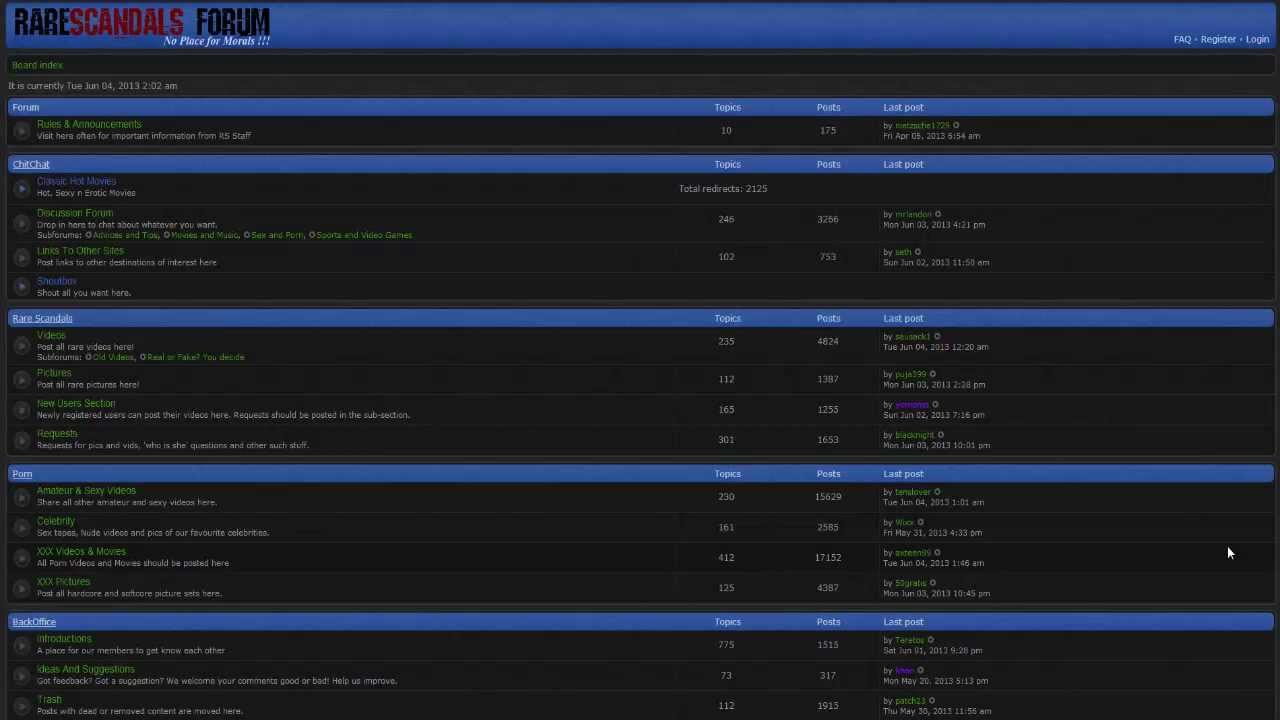Click the forum status icon beside Celebrity

coord(21,527)
